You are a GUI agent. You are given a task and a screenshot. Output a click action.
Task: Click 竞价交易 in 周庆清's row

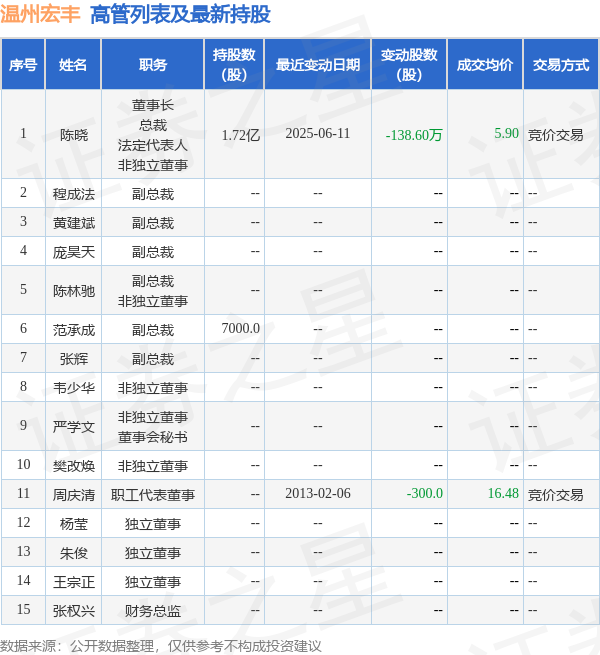pyautogui.click(x=556, y=495)
